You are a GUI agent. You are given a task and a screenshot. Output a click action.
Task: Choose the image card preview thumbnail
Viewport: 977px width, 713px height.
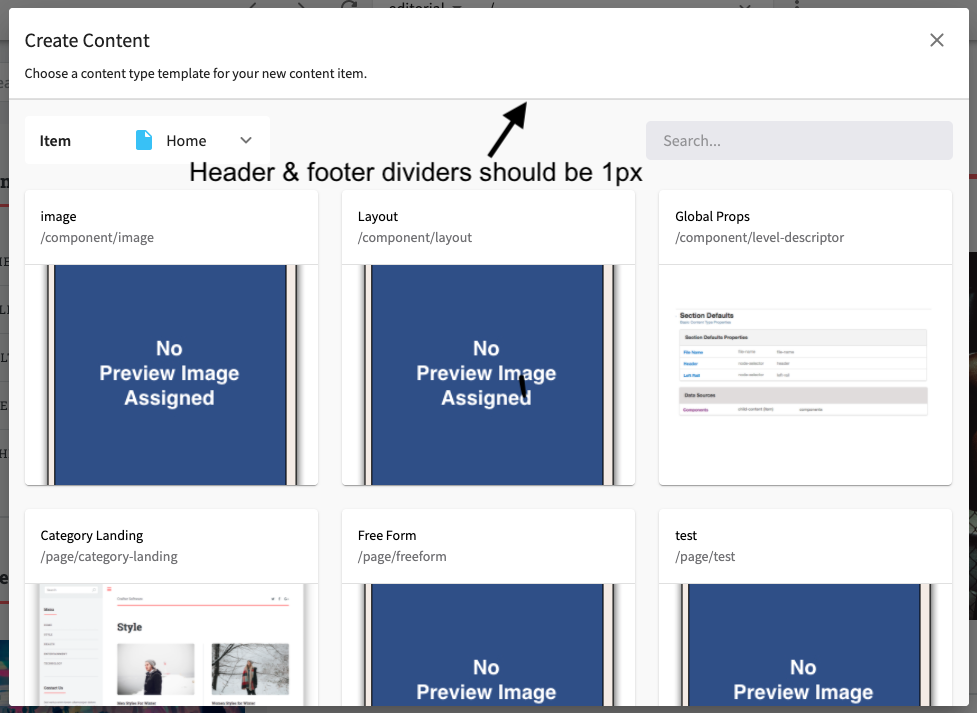pyautogui.click(x=171, y=375)
